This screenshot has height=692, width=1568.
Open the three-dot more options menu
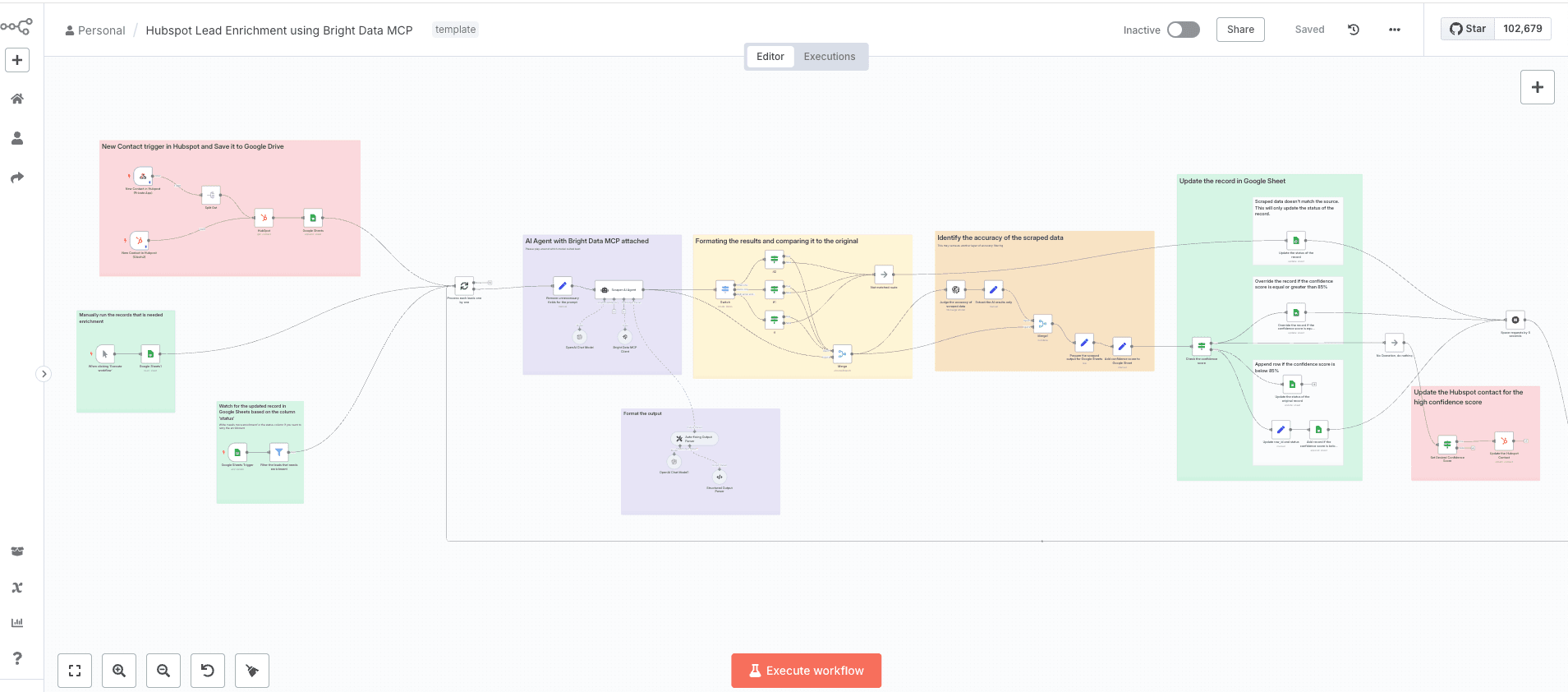[1394, 30]
